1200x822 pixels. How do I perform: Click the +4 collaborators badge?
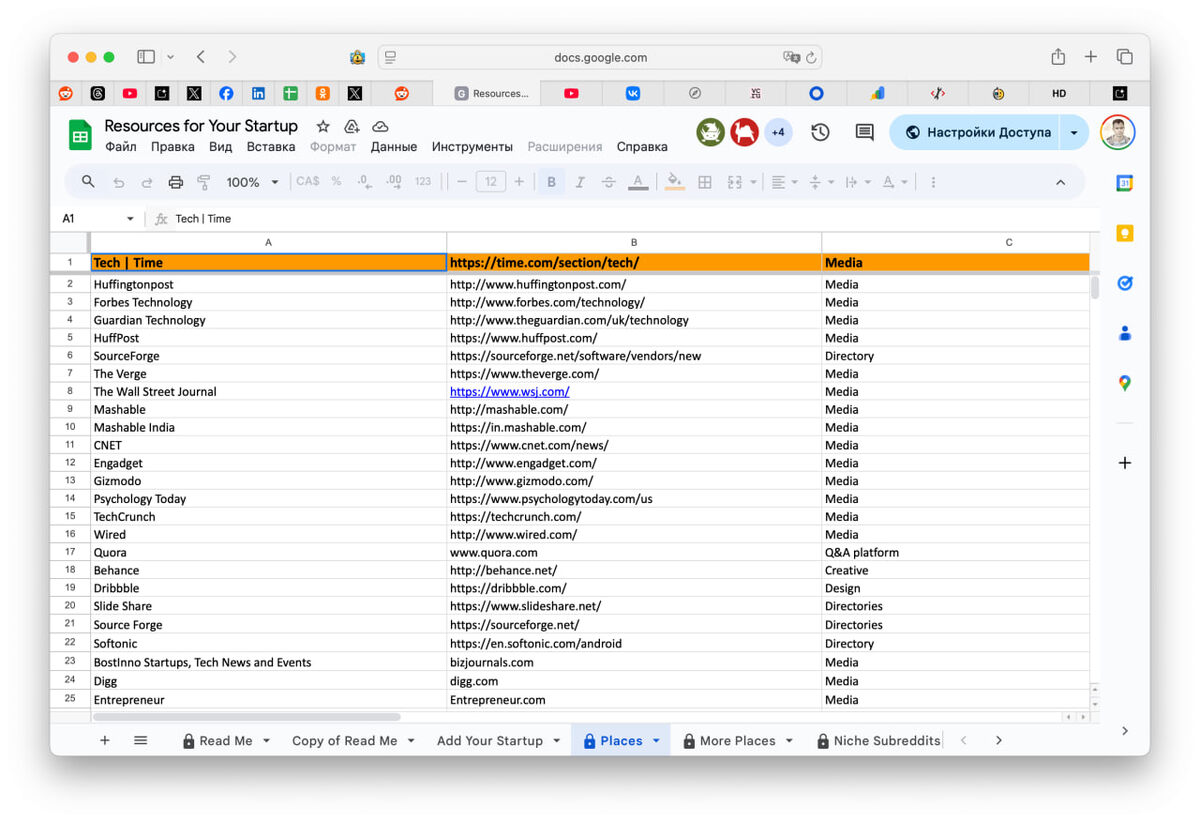778,132
